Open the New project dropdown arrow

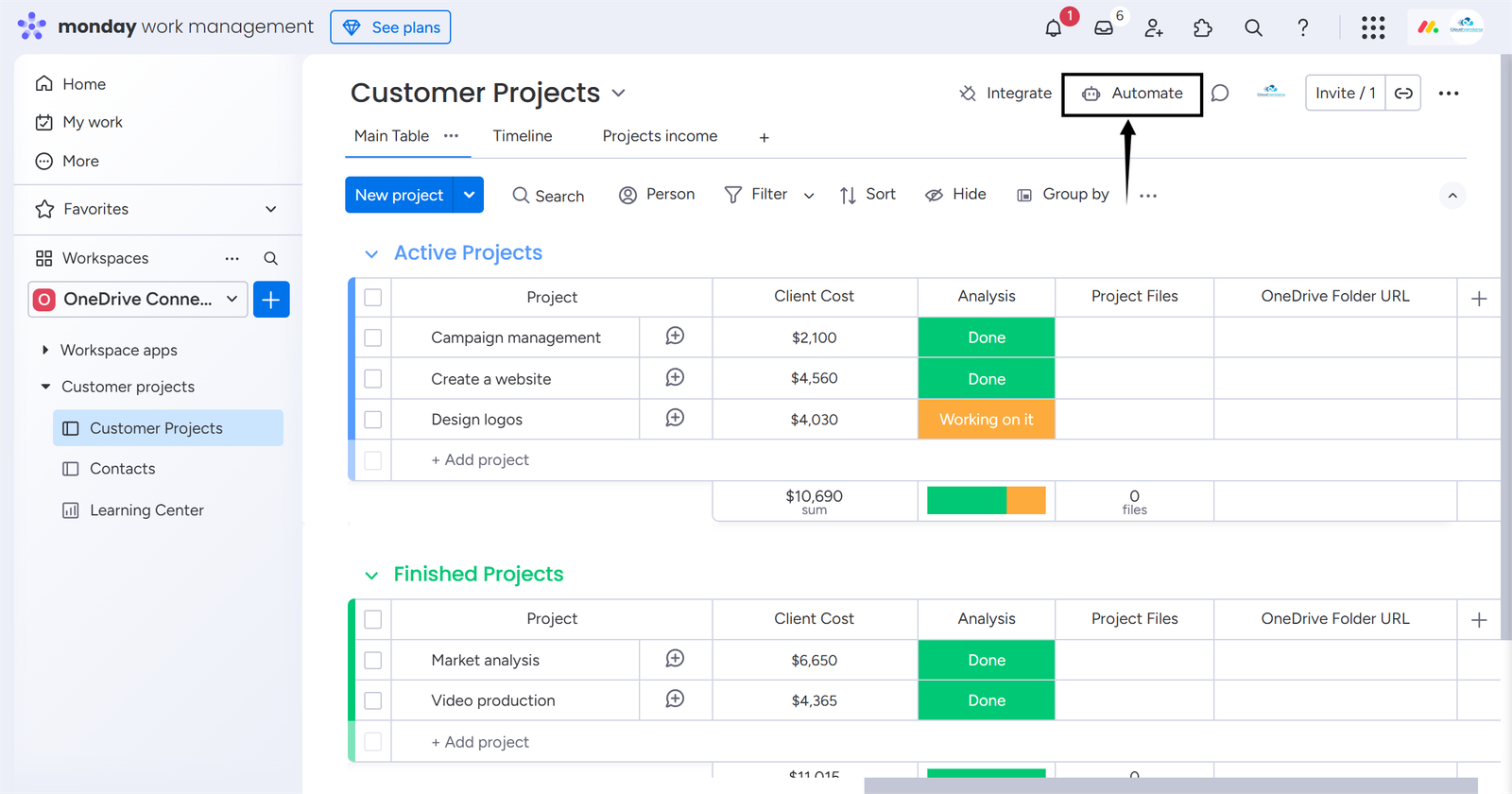(469, 195)
